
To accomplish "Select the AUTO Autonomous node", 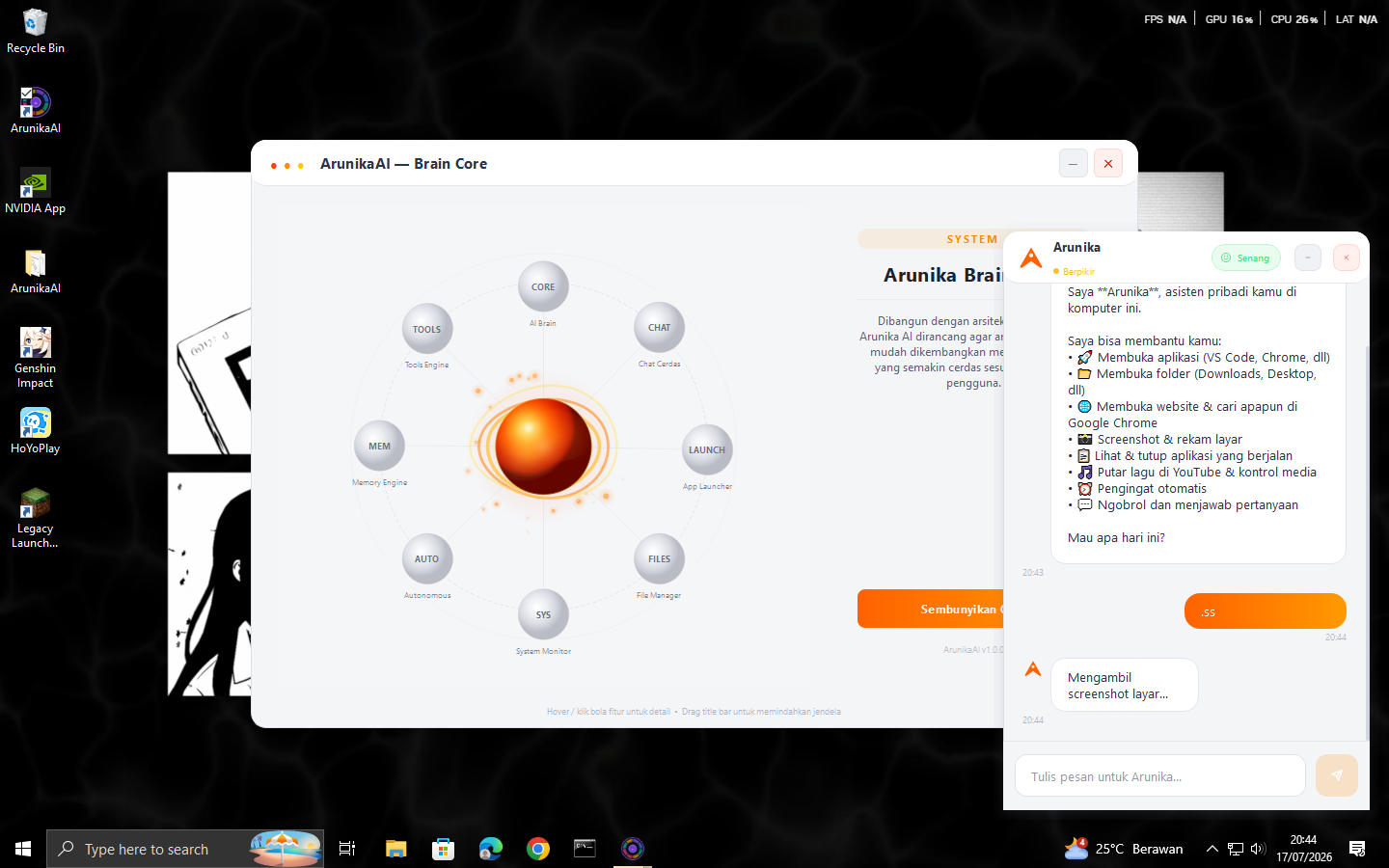I will point(426,558).
